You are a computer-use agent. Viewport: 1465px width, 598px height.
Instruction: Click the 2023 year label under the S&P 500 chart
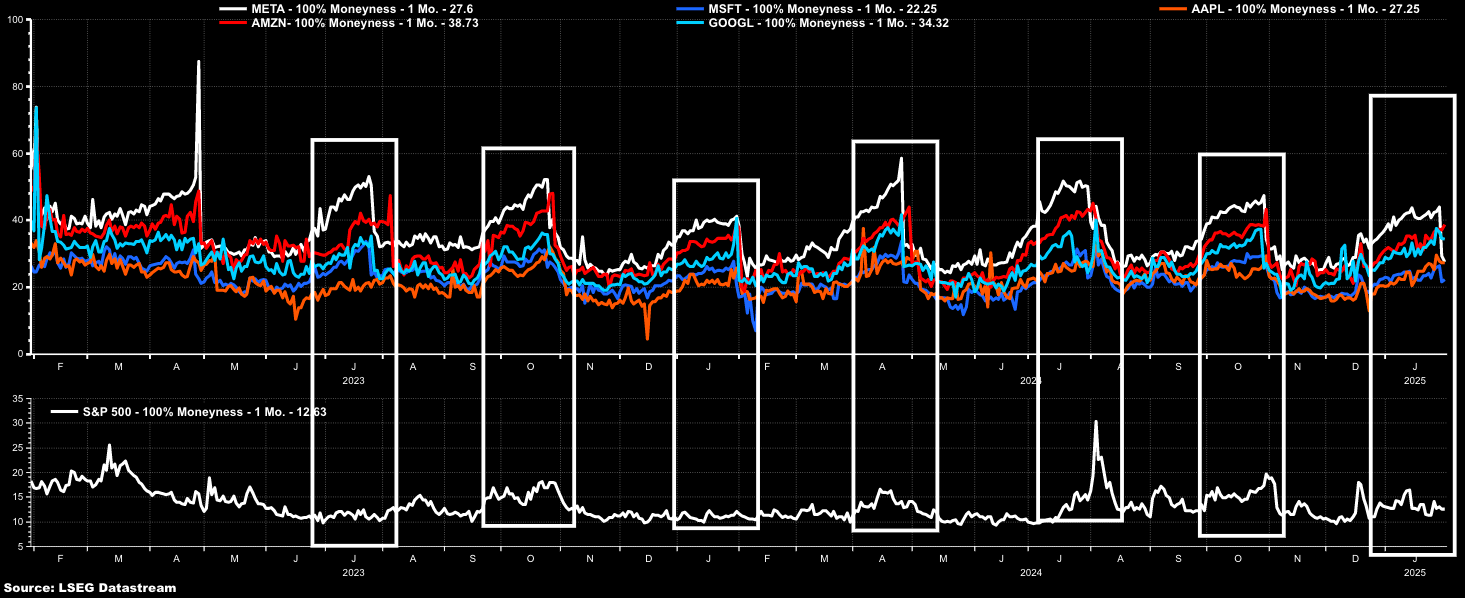[354, 574]
